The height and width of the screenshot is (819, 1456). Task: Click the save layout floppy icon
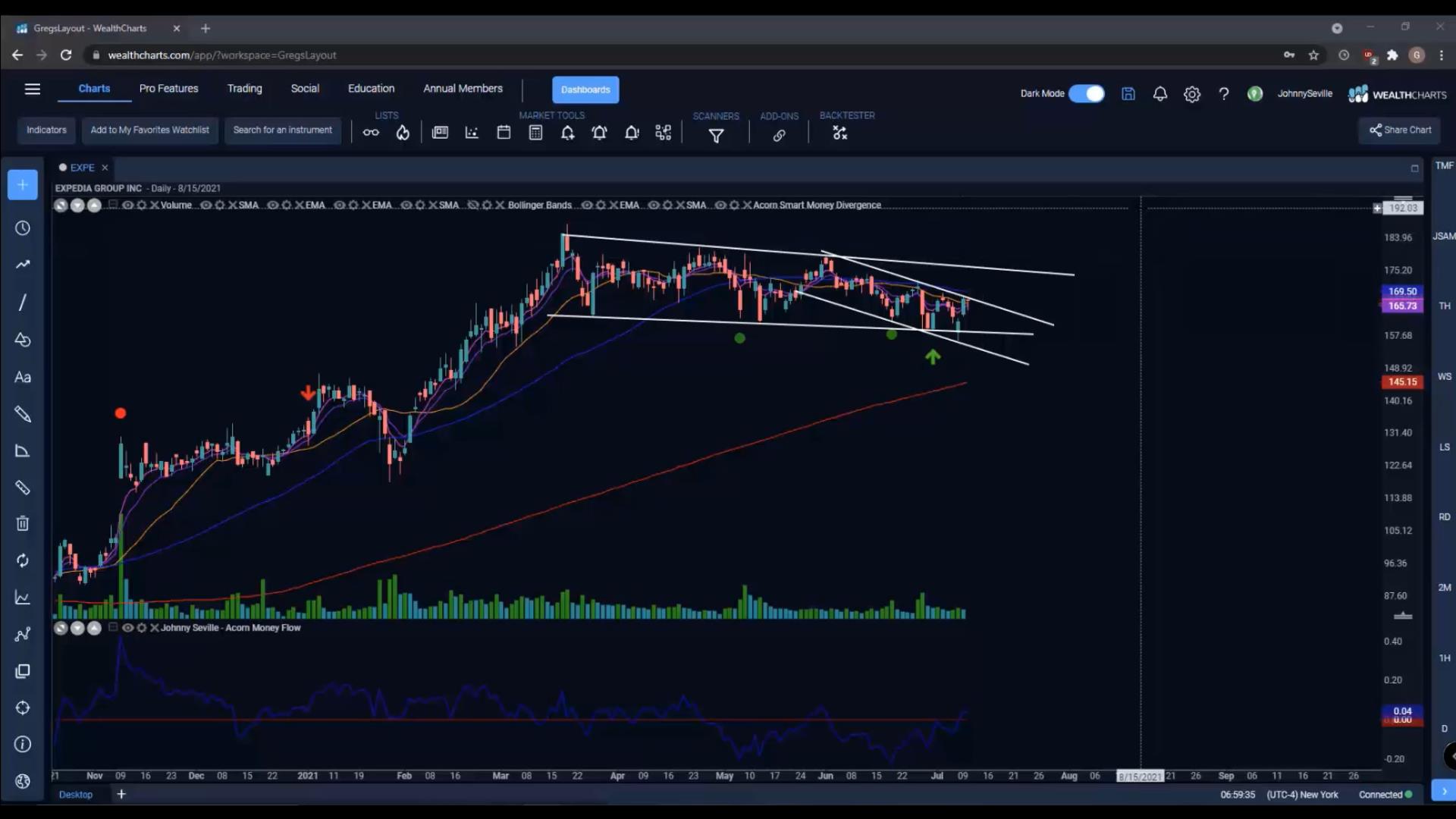pos(1128,94)
